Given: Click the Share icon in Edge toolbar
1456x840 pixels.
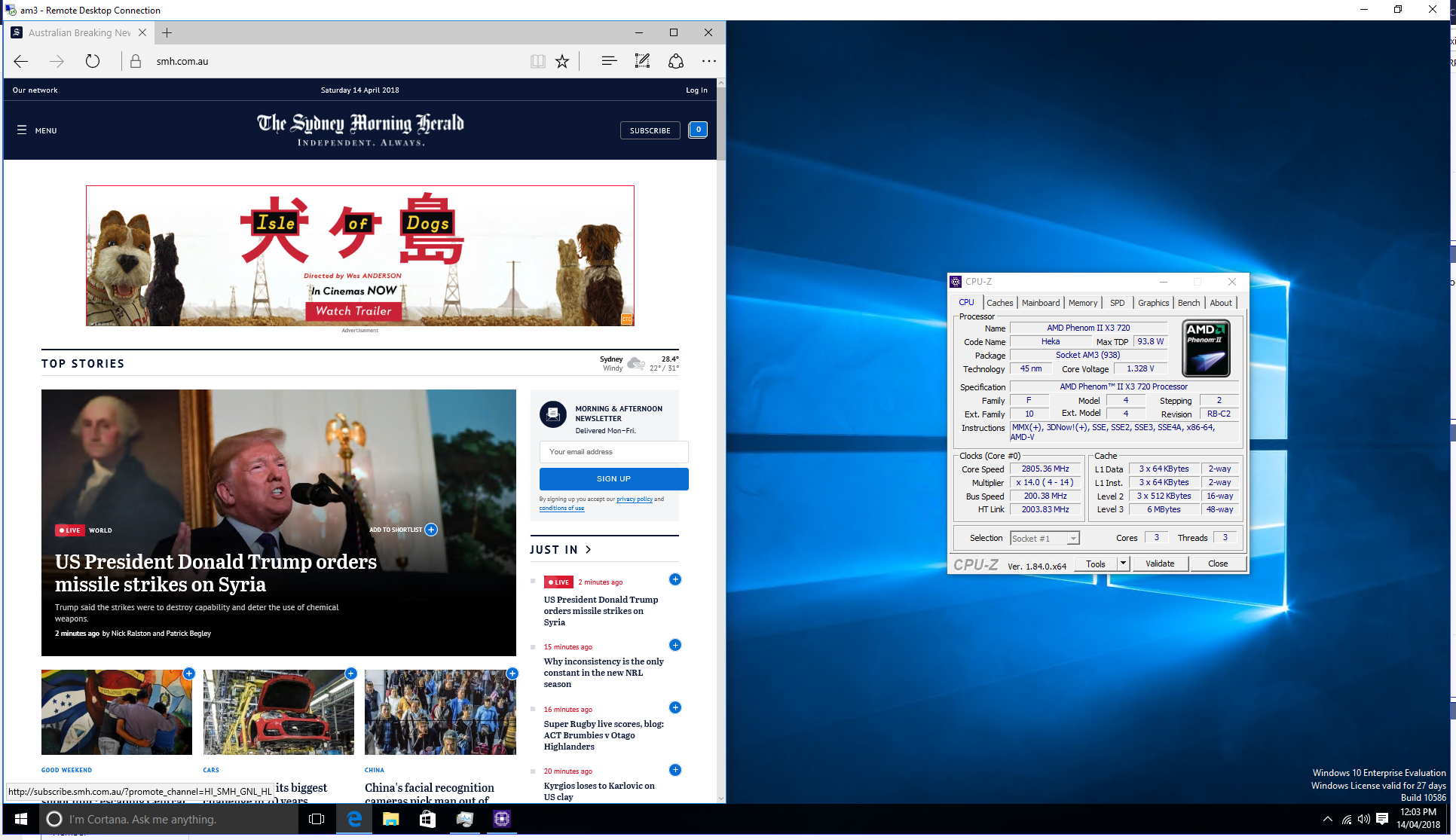Looking at the screenshot, I should (676, 61).
